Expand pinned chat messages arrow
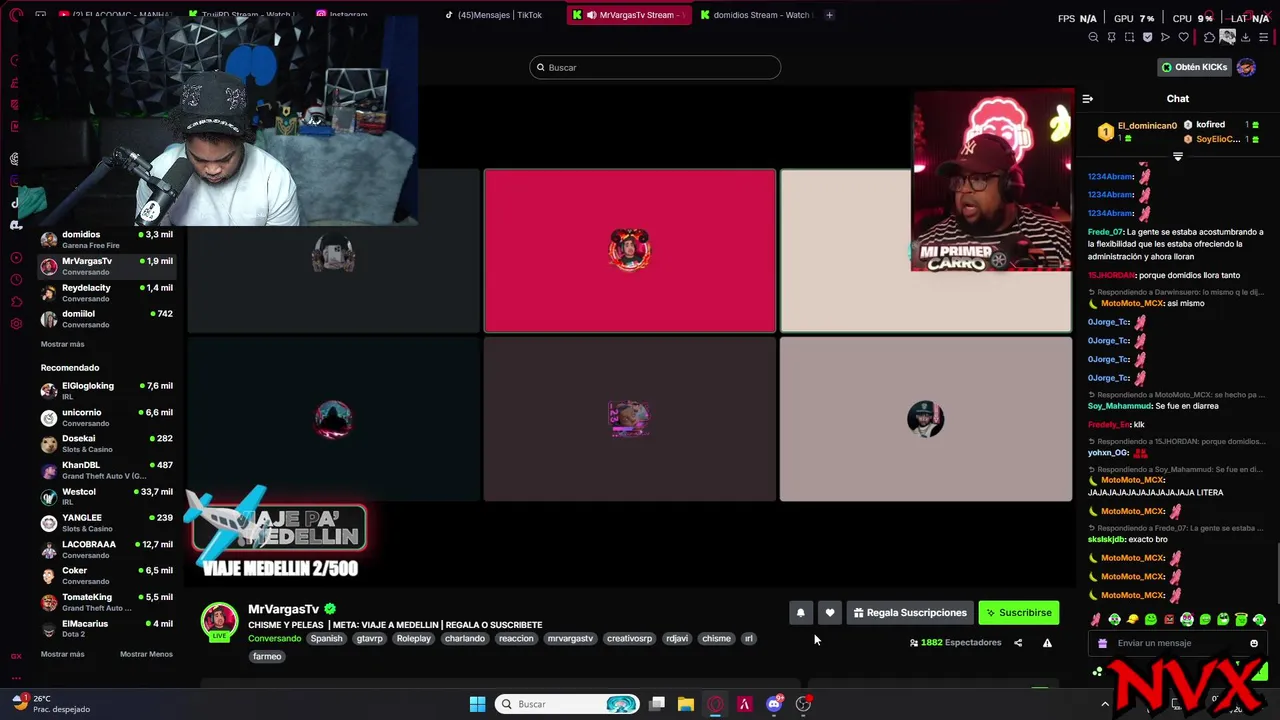This screenshot has width=1280, height=720. click(x=1177, y=156)
